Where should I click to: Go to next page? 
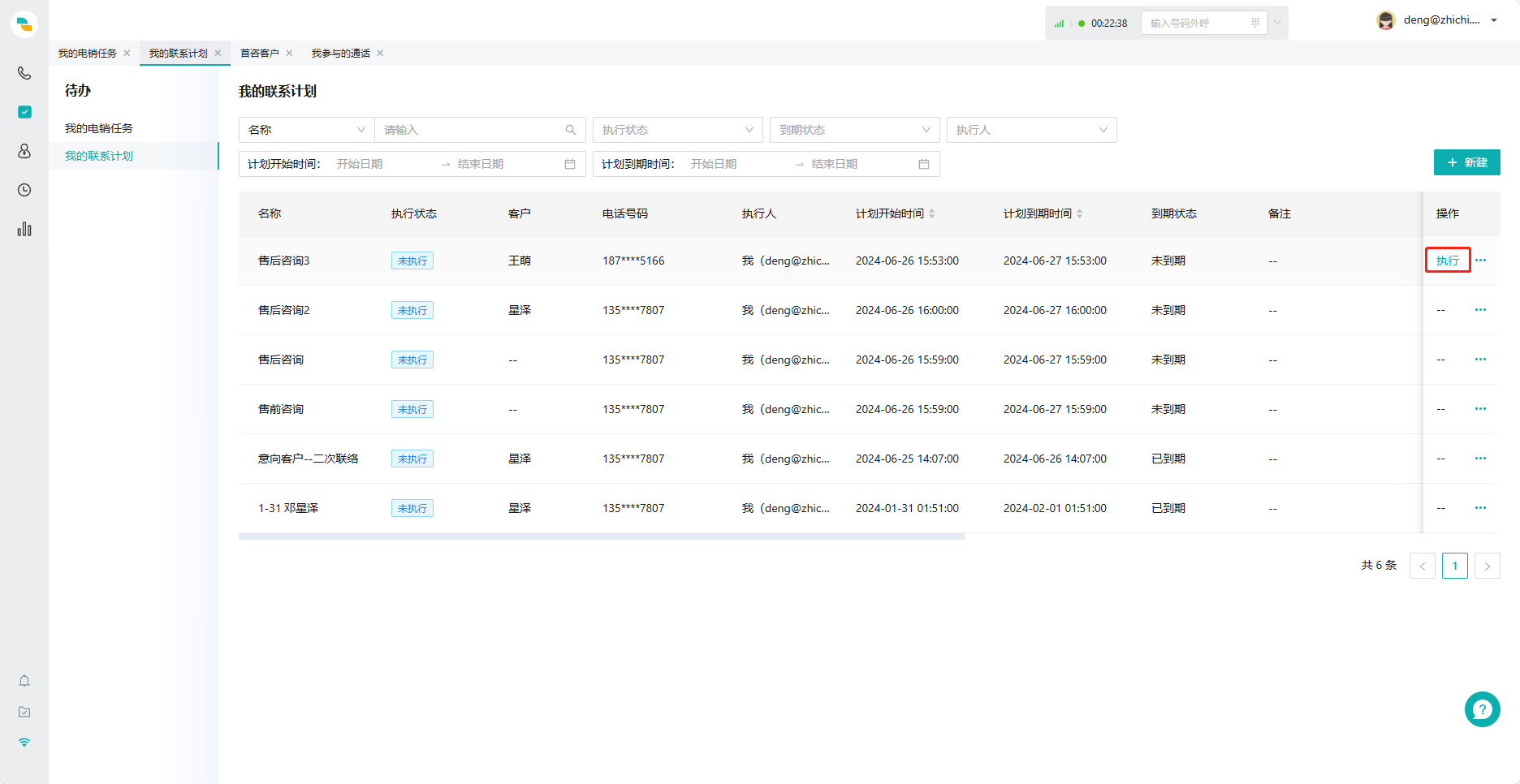pyautogui.click(x=1488, y=566)
